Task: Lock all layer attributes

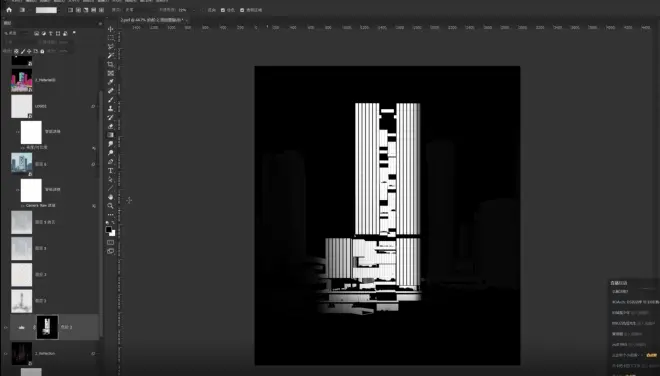Action: click(42, 51)
